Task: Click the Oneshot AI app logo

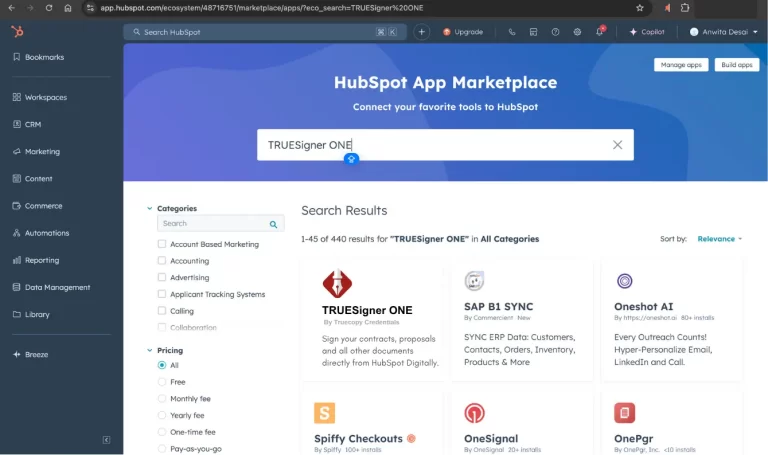Action: click(x=624, y=281)
